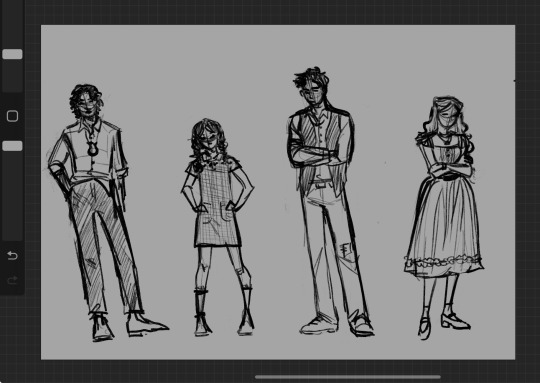Tap the pendant necklace on the leftmost figure
Image resolution: width=540 pixels, height=383 pixels.
point(92,148)
